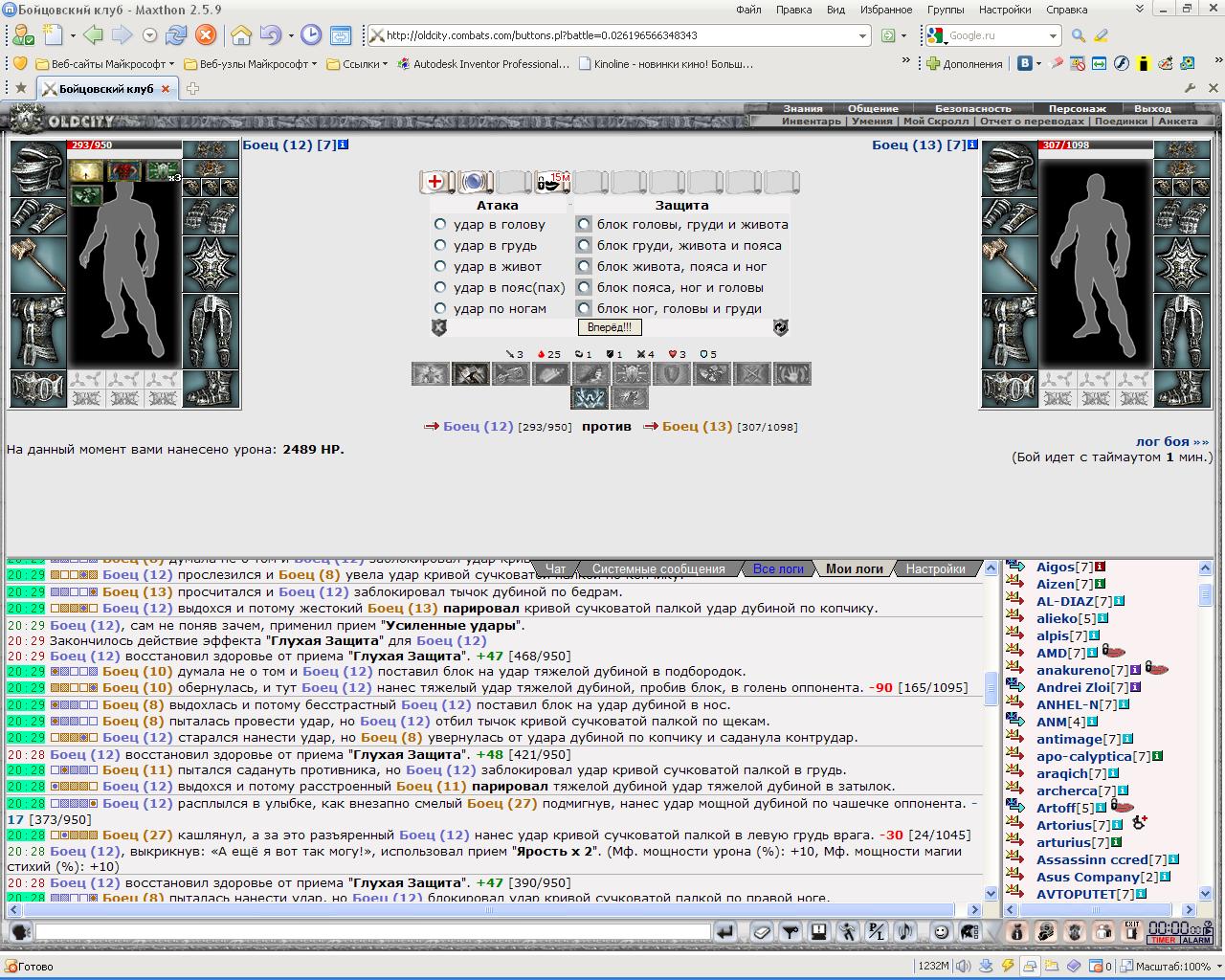Click the eraser clear-chat icon
1225x980 pixels.
click(x=761, y=931)
